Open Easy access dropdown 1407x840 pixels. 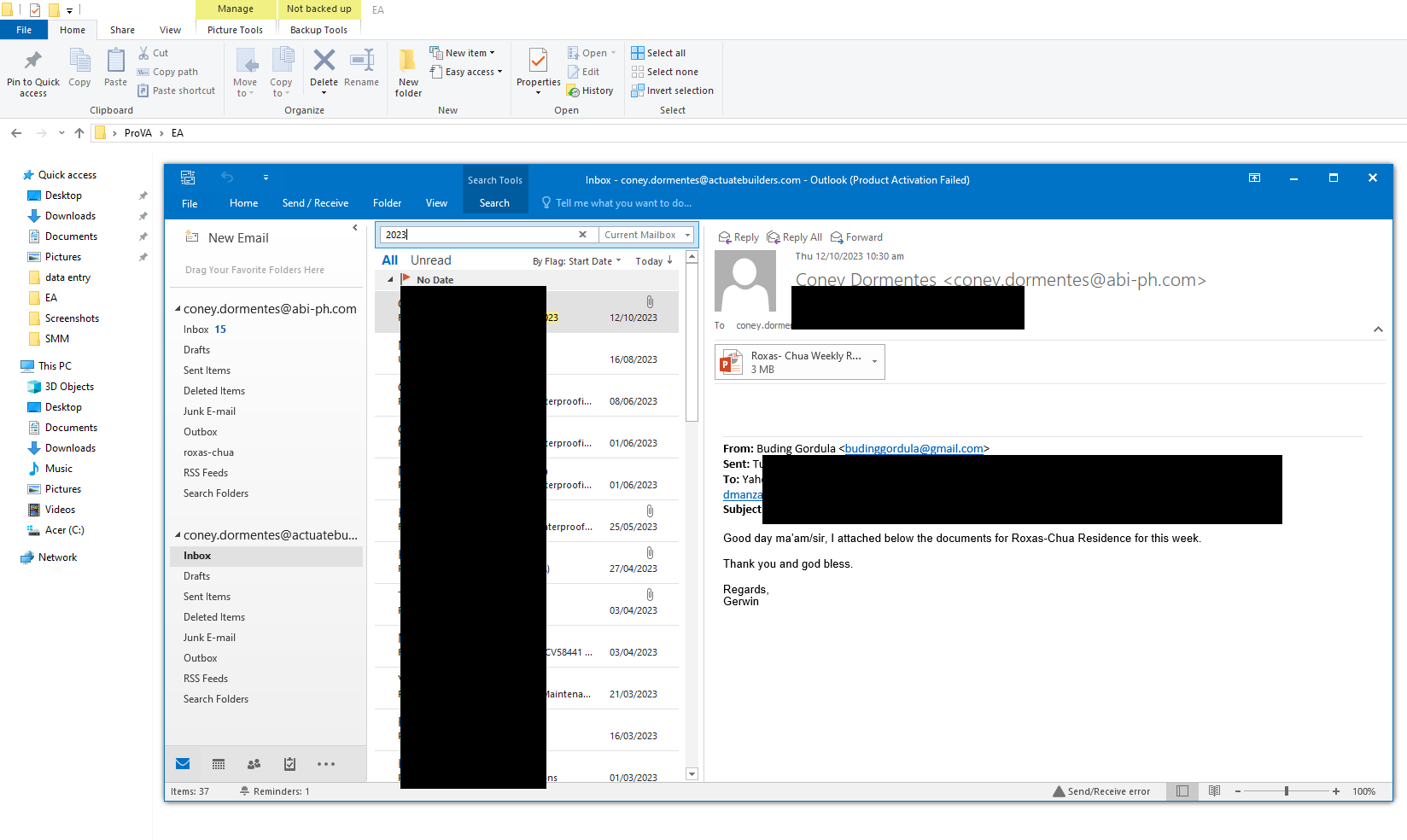point(465,72)
